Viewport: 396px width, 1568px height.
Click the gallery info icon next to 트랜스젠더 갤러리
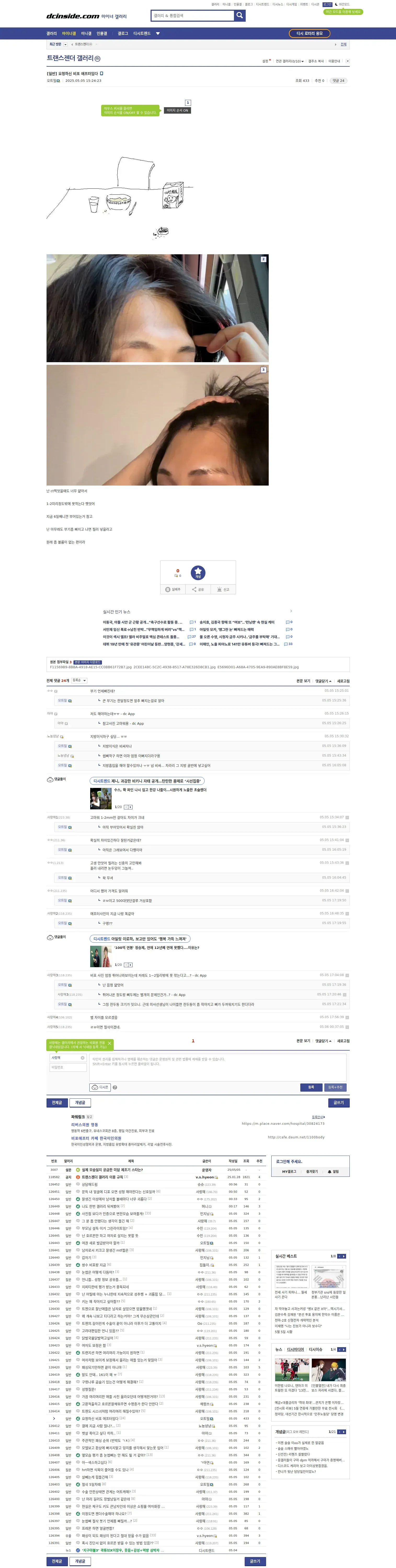(x=97, y=59)
